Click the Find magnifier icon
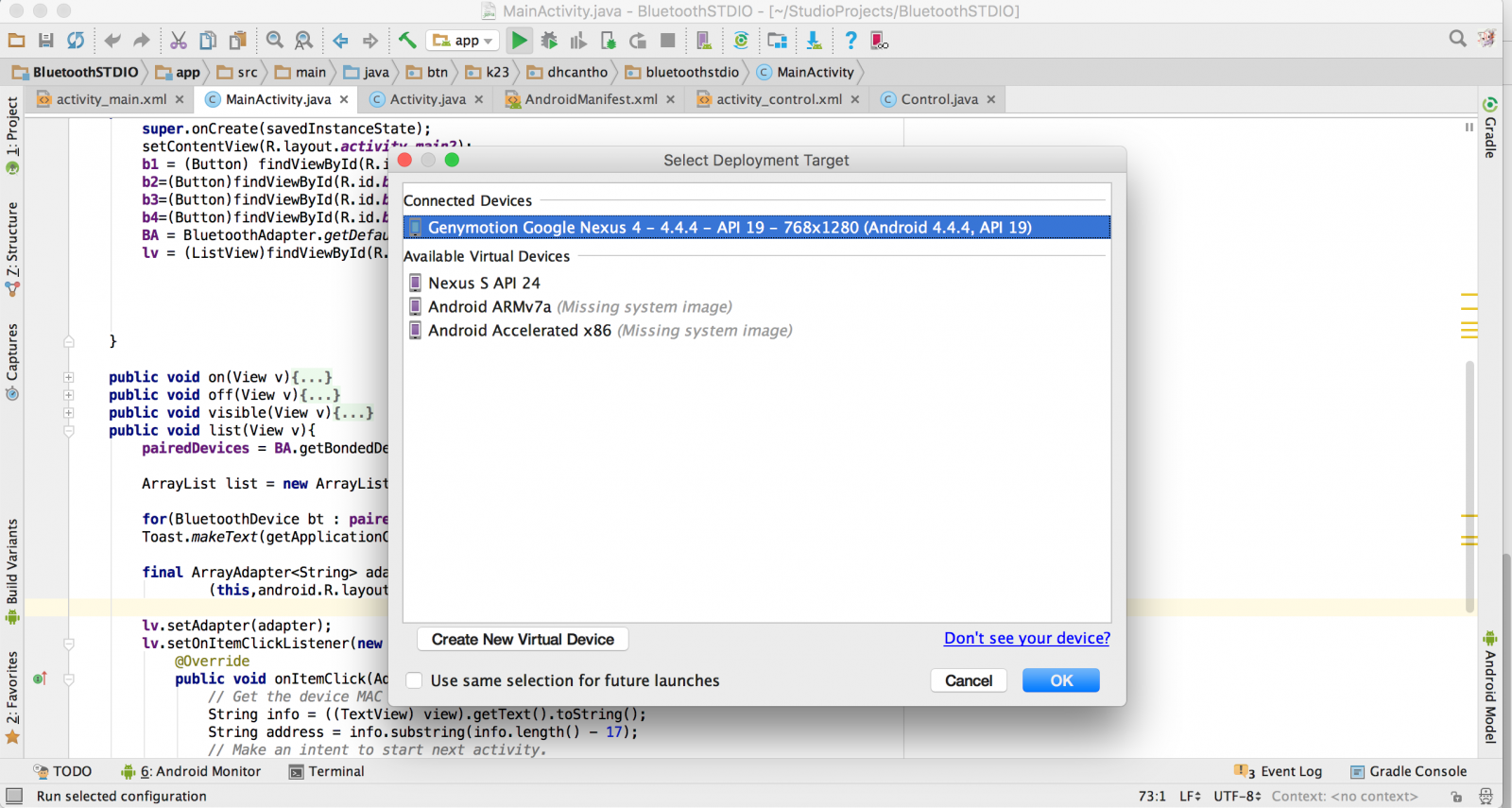Image resolution: width=1512 pixels, height=808 pixels. pos(275,41)
